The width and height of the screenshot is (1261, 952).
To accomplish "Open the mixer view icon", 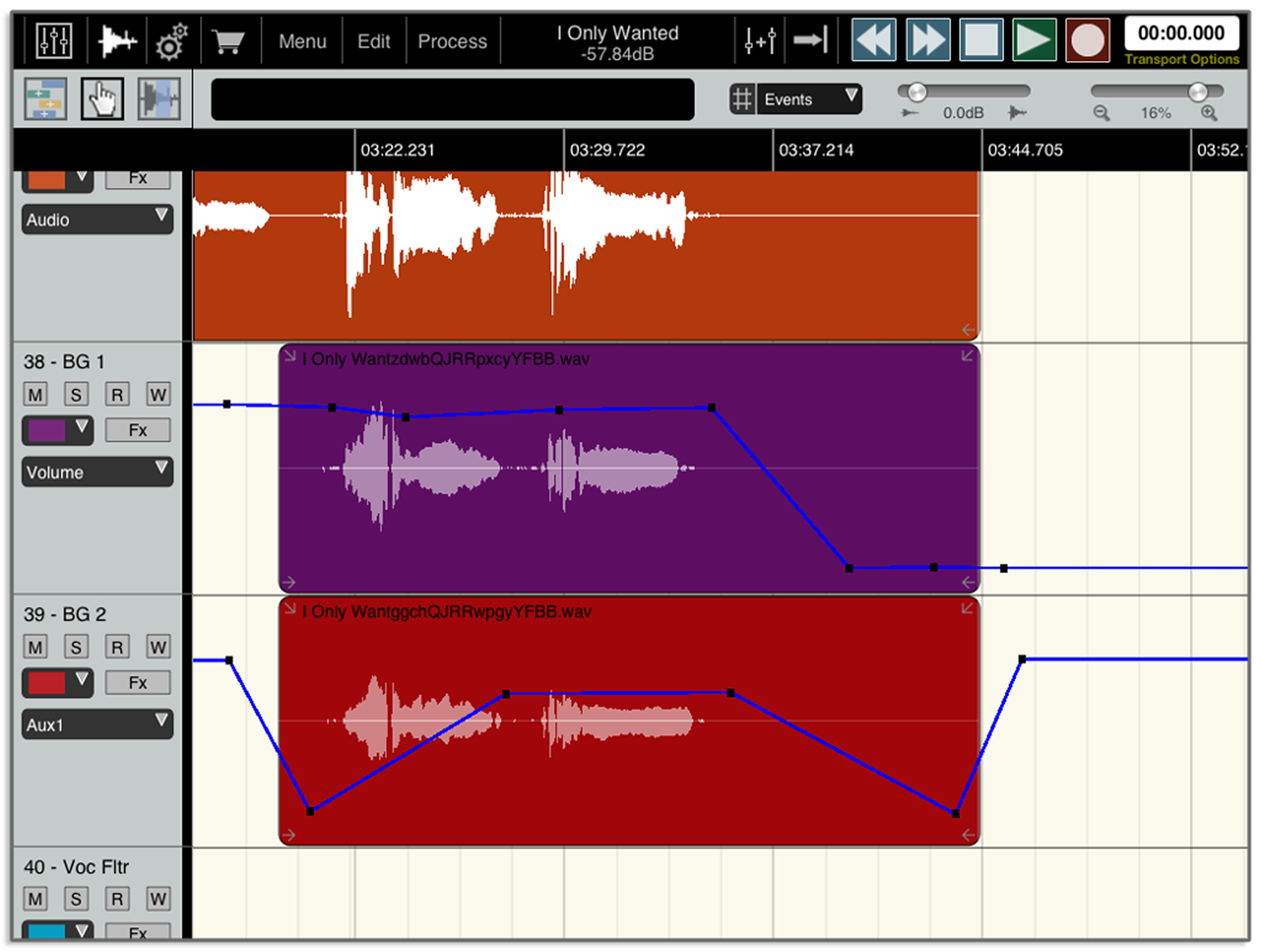I will point(54,41).
